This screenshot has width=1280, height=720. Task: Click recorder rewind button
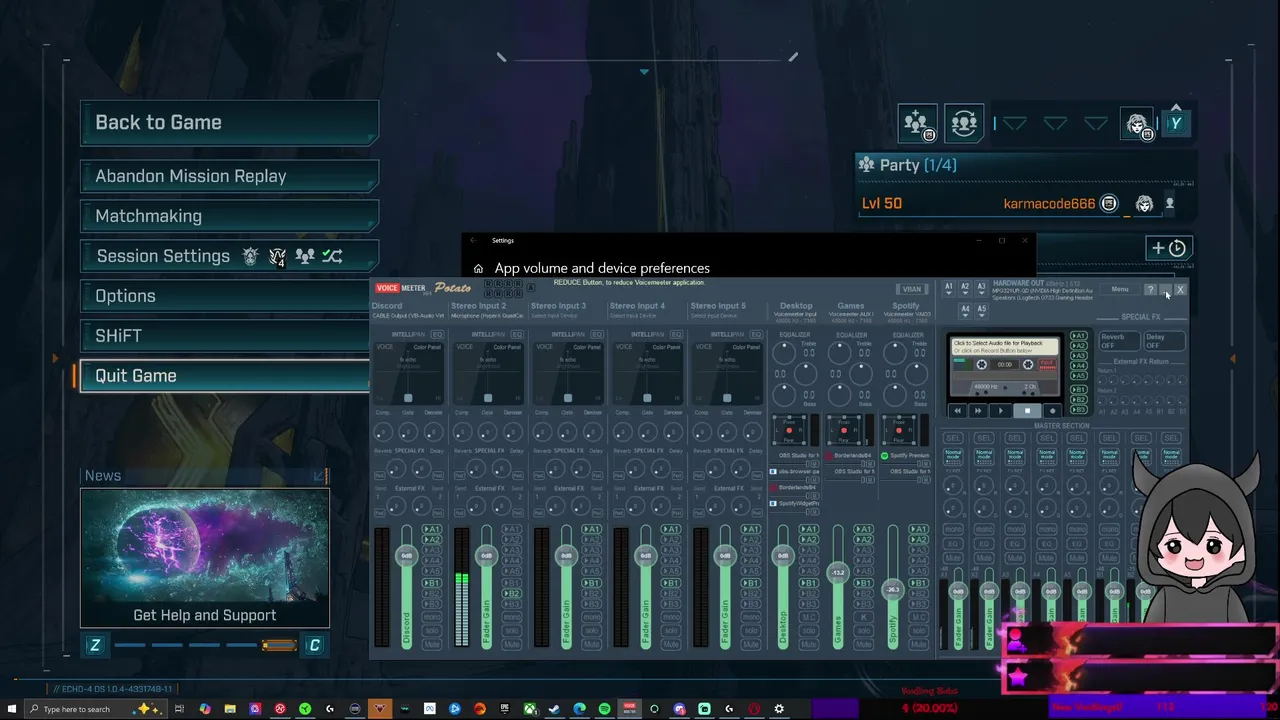957,411
